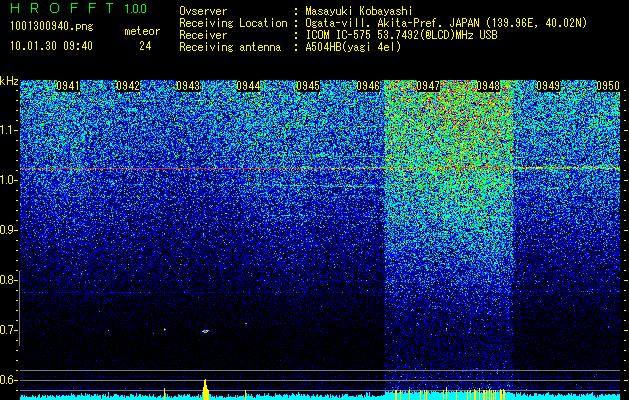
Task: Click the 0943 time marker
Action: [x=188, y=86]
